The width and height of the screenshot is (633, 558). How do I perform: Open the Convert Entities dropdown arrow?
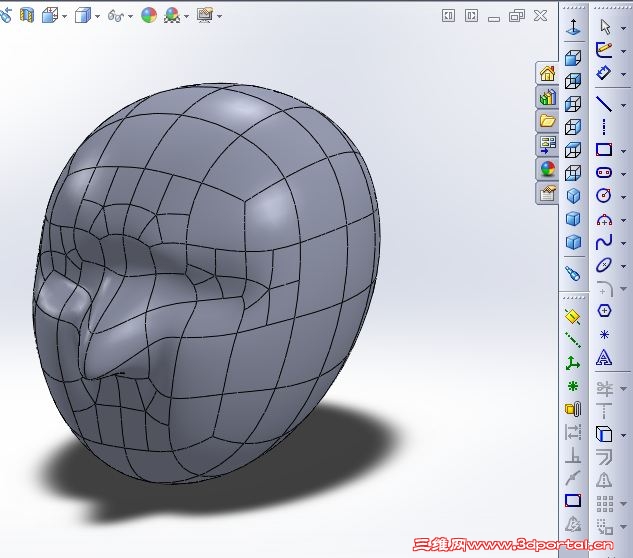(624, 436)
